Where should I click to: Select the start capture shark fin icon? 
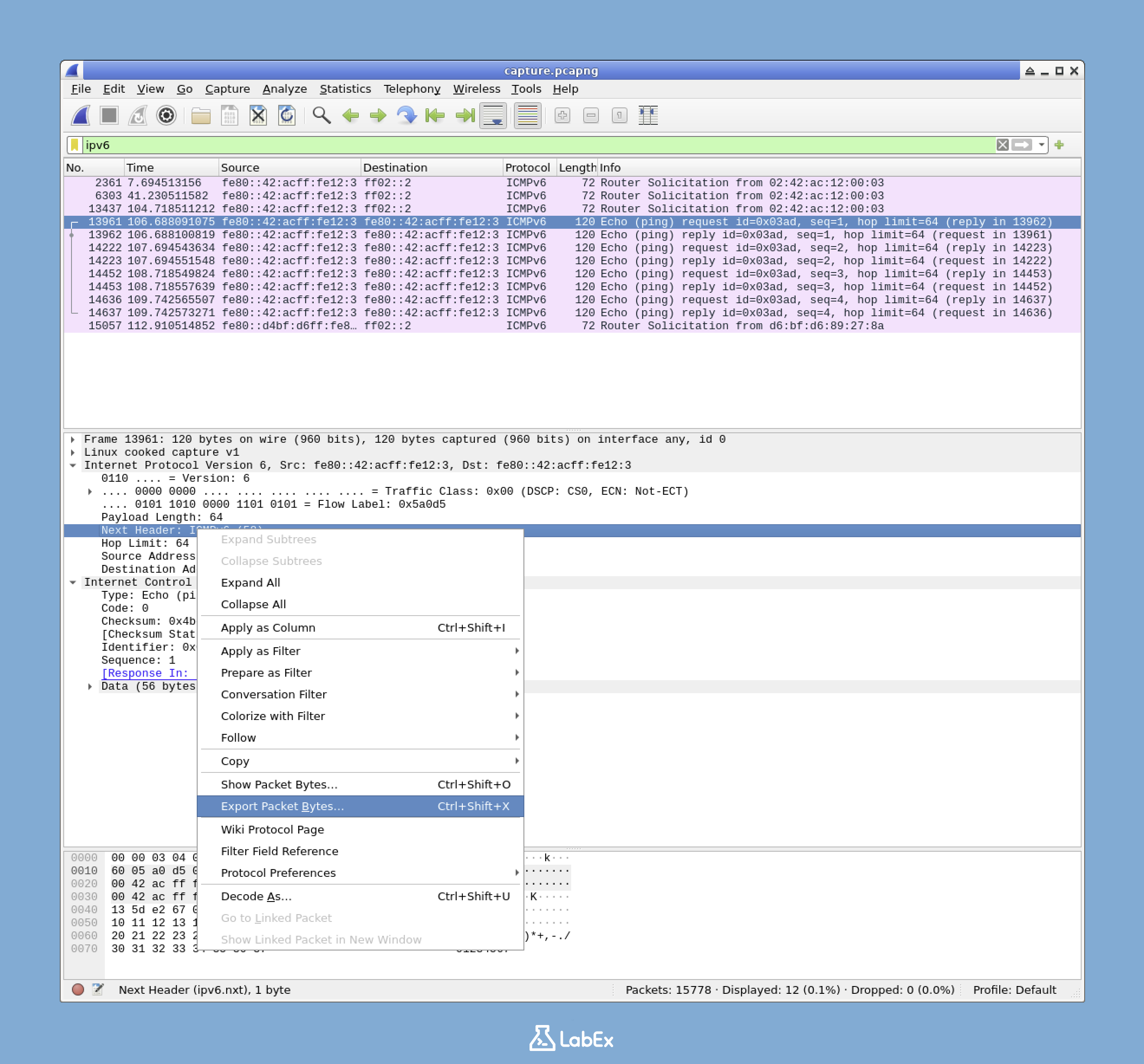click(81, 115)
